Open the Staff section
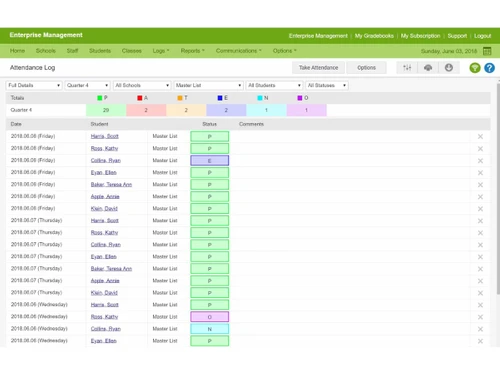This screenshot has width=500, height=375. click(x=72, y=51)
